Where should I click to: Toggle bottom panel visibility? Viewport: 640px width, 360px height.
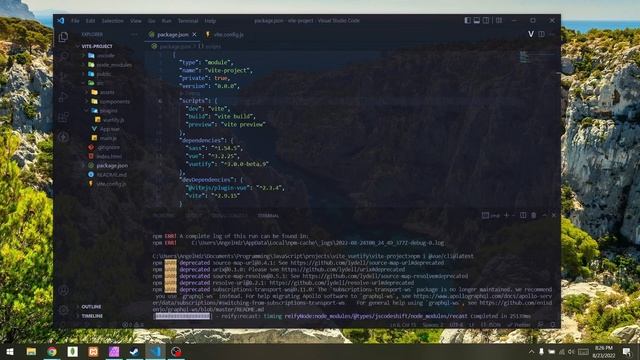(x=477, y=20)
